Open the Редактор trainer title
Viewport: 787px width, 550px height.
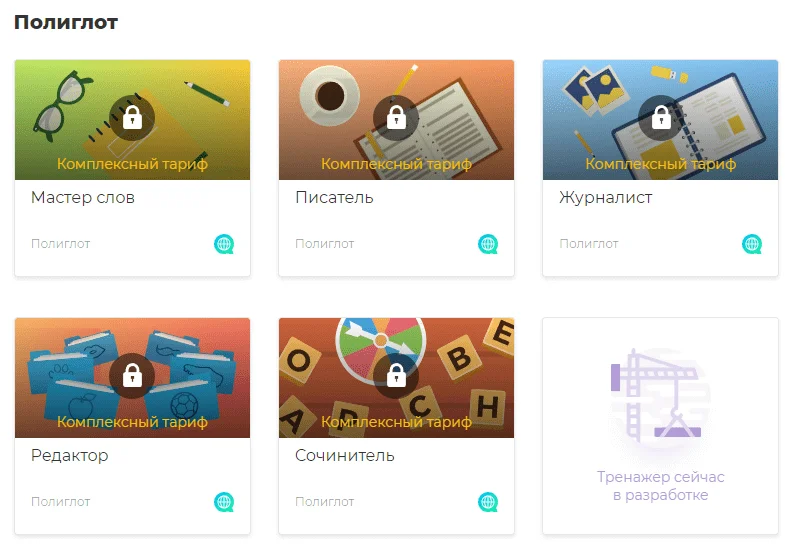70,456
